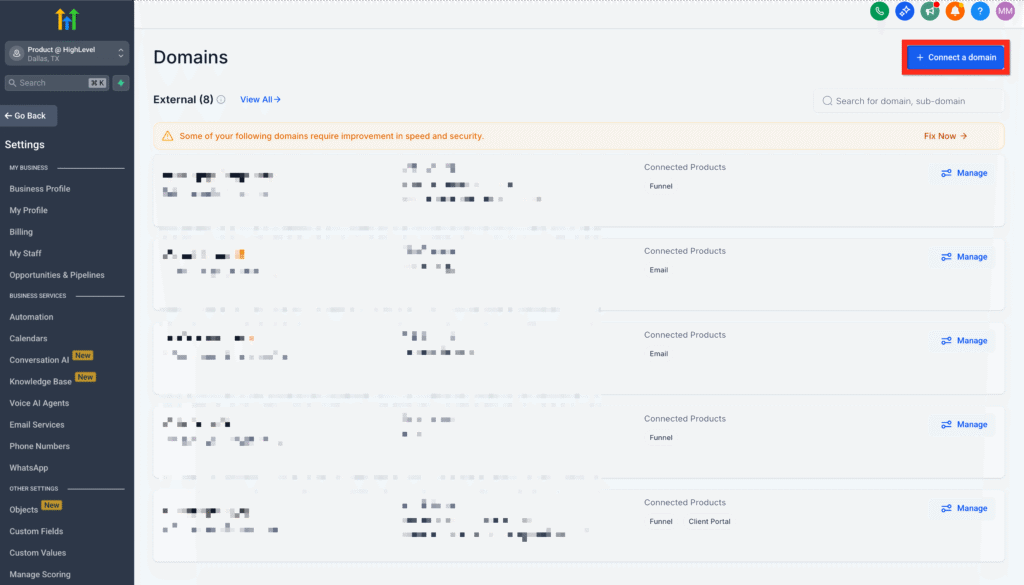Image resolution: width=1024 pixels, height=585 pixels.
Task: Click the blue help question mark icon
Action: click(x=980, y=11)
